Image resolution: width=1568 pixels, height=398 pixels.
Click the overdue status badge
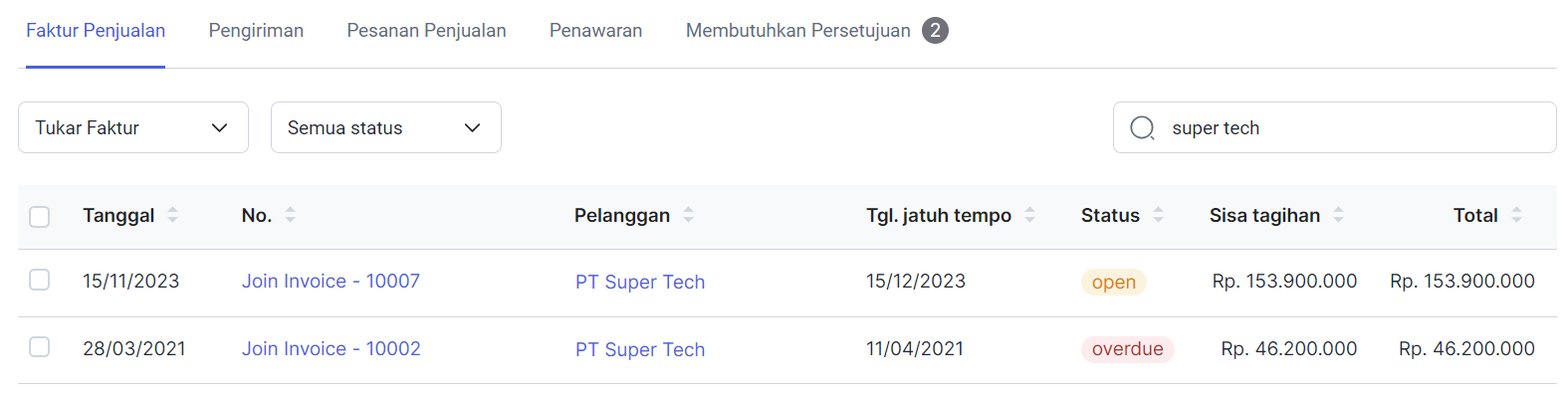(1128, 349)
